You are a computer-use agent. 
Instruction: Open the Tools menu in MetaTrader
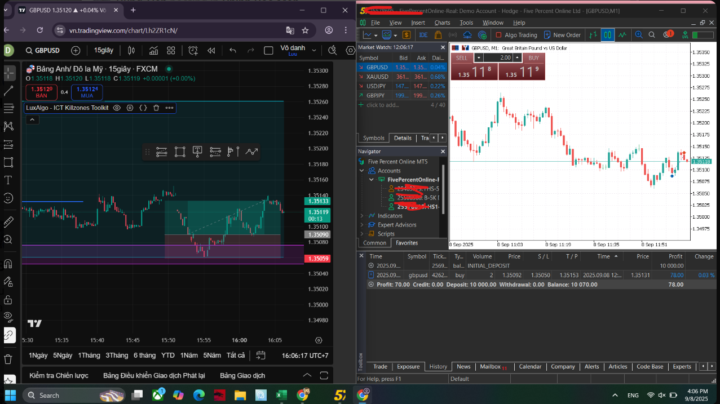tap(466, 22)
